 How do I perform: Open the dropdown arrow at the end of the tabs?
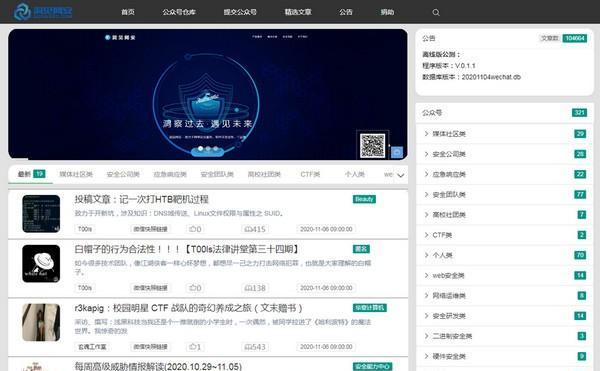tap(401, 176)
